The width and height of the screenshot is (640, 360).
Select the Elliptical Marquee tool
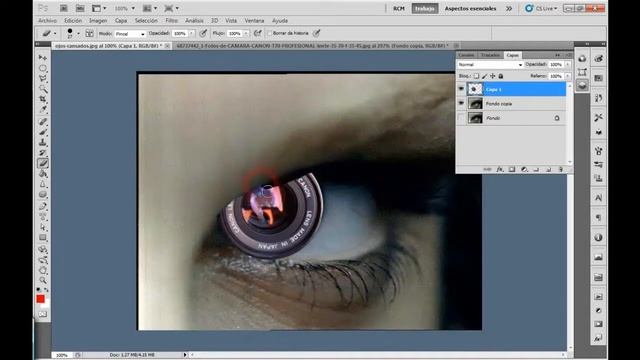tap(42, 68)
